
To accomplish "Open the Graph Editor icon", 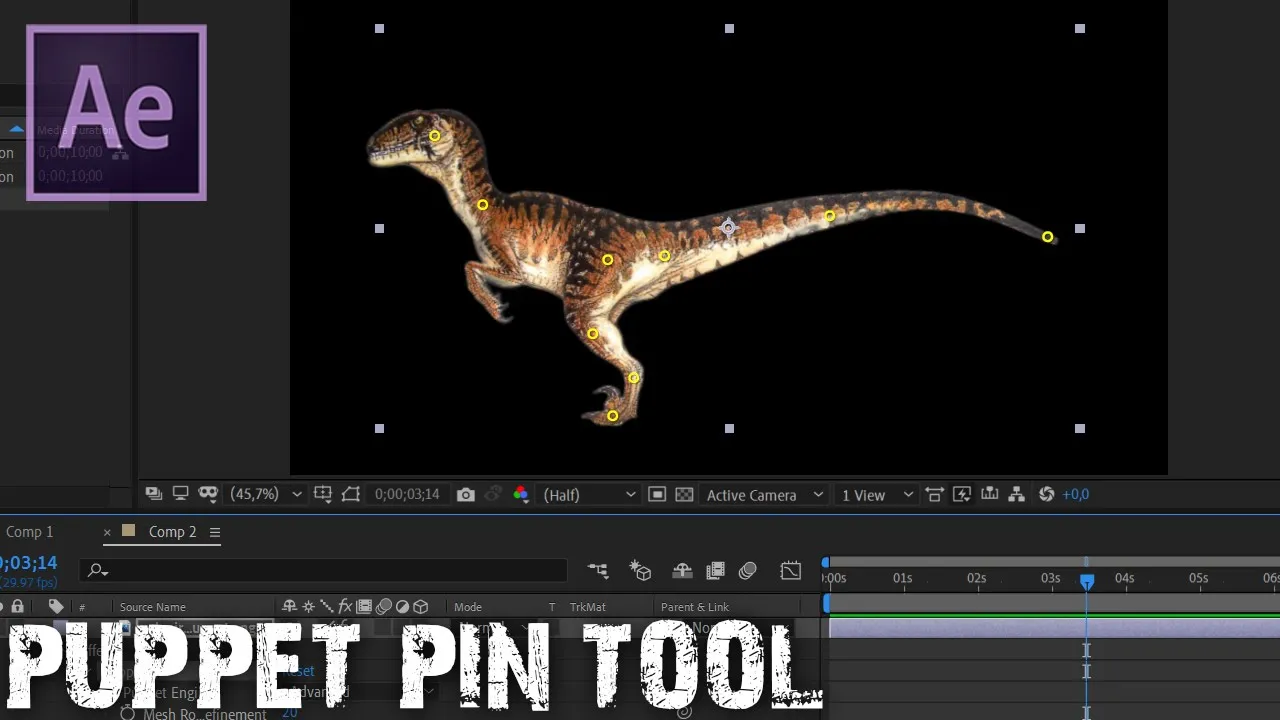I will (x=791, y=571).
